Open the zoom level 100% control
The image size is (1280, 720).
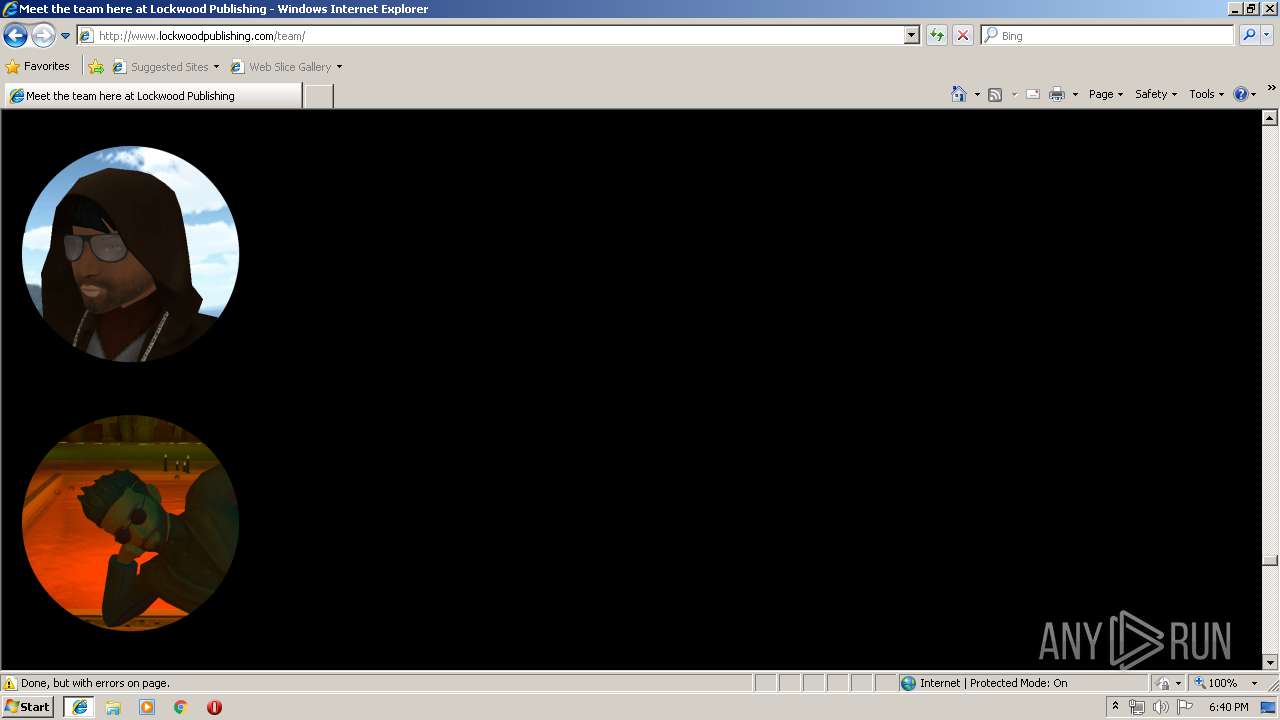(x=1215, y=684)
